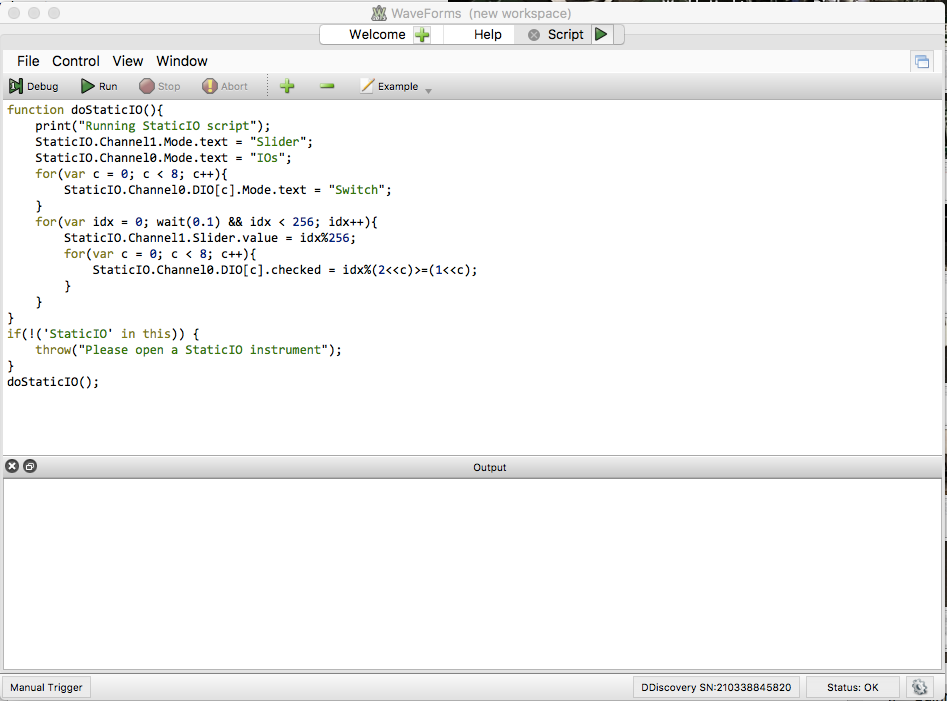This screenshot has height=701, width=947.
Task: Click the throw "Please open a StaticIO instrument" line
Action: 188,350
